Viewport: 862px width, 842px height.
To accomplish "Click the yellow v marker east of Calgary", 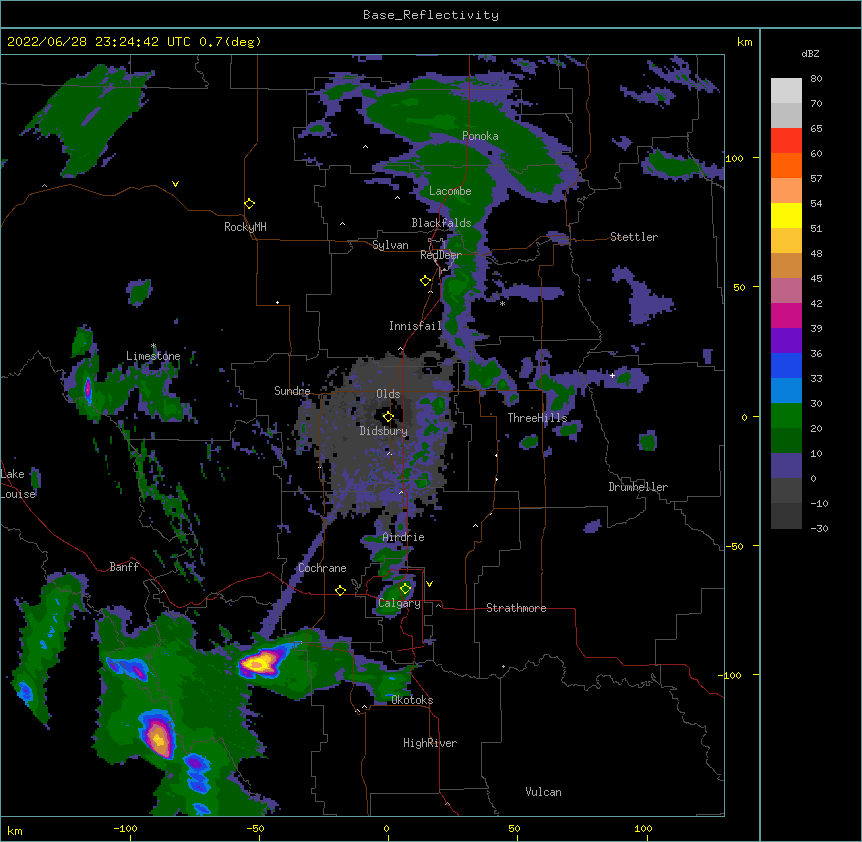I will [x=429, y=584].
